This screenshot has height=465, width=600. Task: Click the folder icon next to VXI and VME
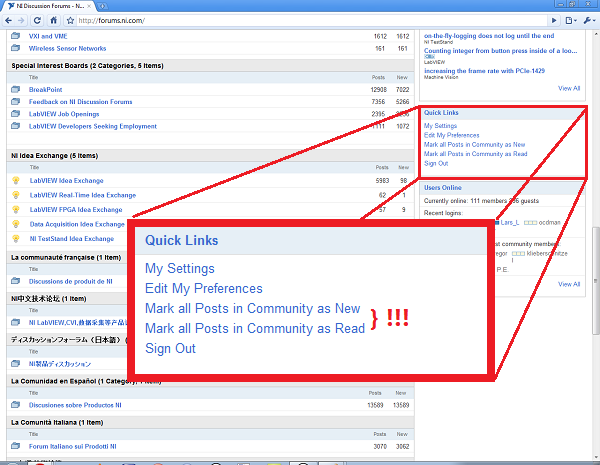pos(16,36)
